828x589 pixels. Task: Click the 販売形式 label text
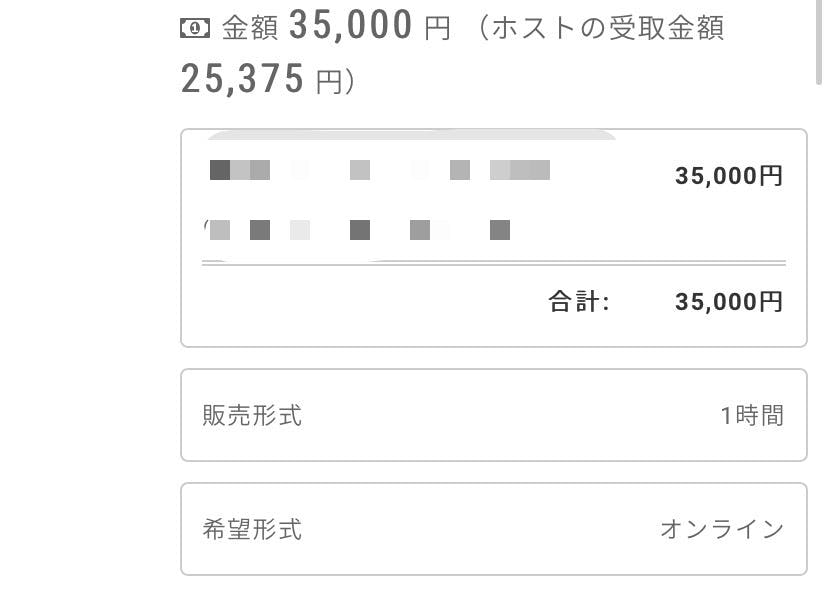252,415
